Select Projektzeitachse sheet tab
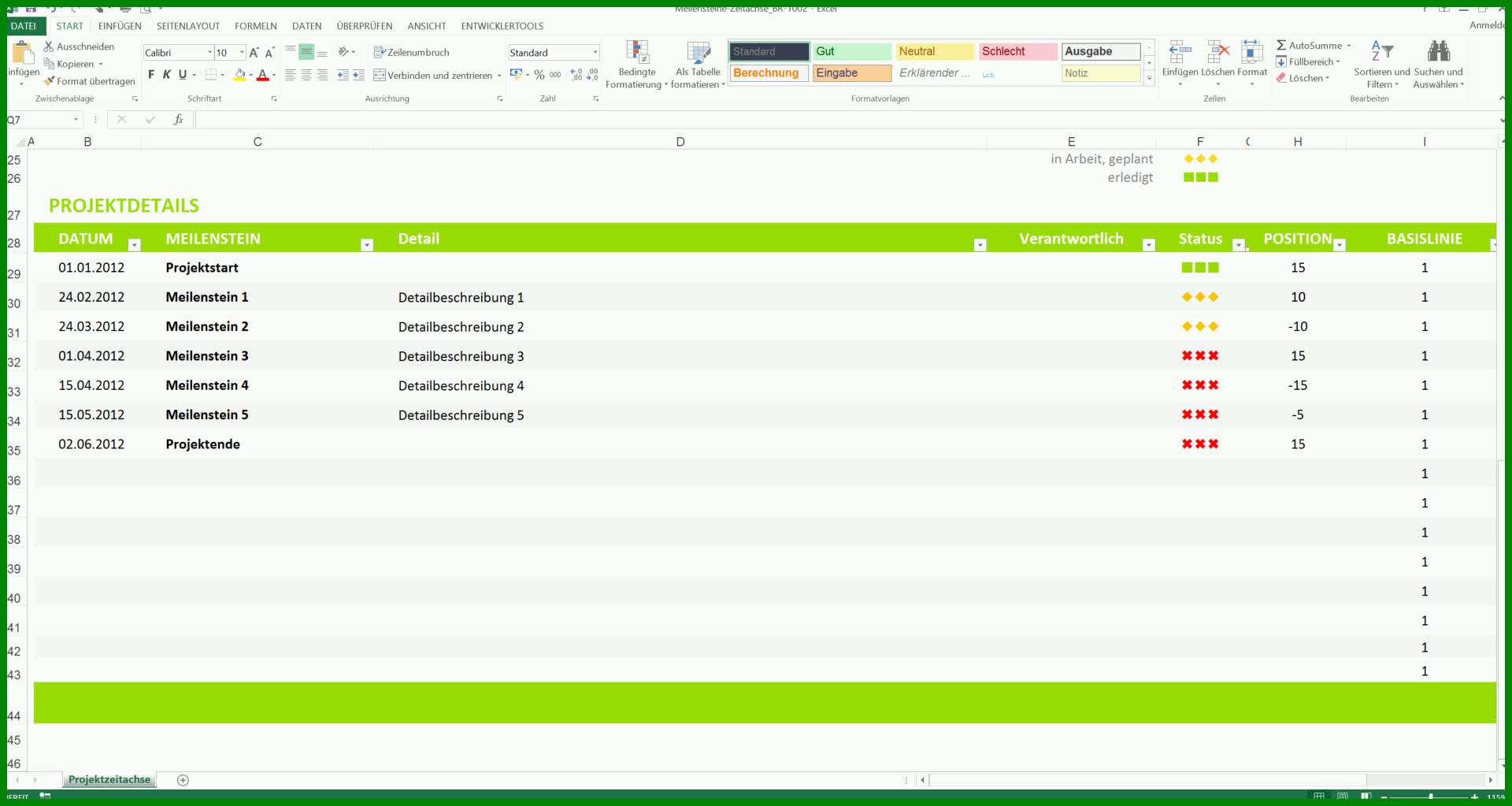Screen dimensions: 1512x806 (109, 779)
